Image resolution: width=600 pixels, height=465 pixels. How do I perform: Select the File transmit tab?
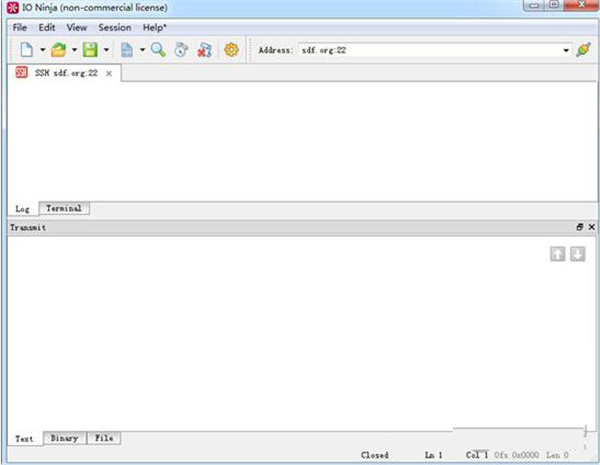103,438
